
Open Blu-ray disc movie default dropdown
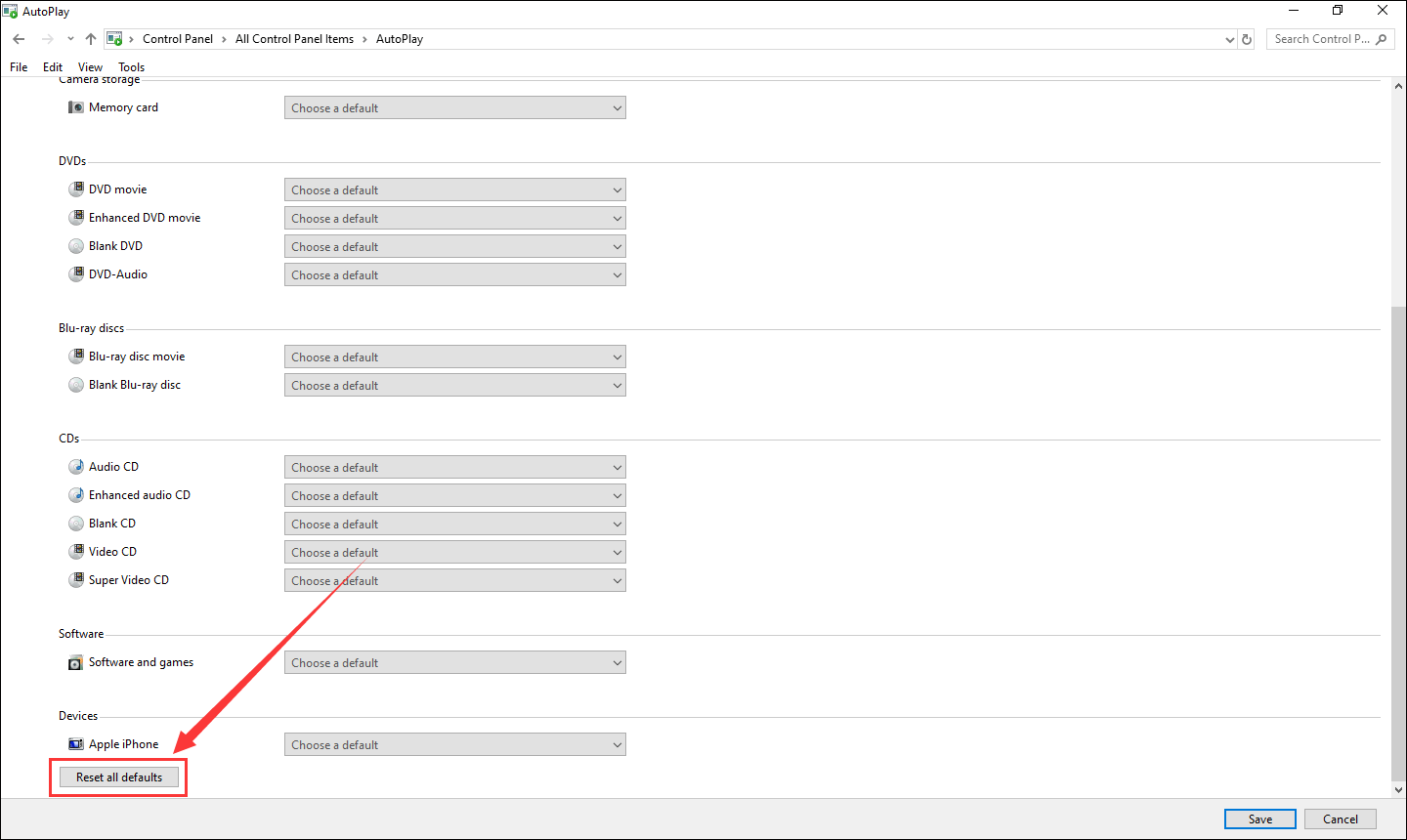tap(455, 357)
